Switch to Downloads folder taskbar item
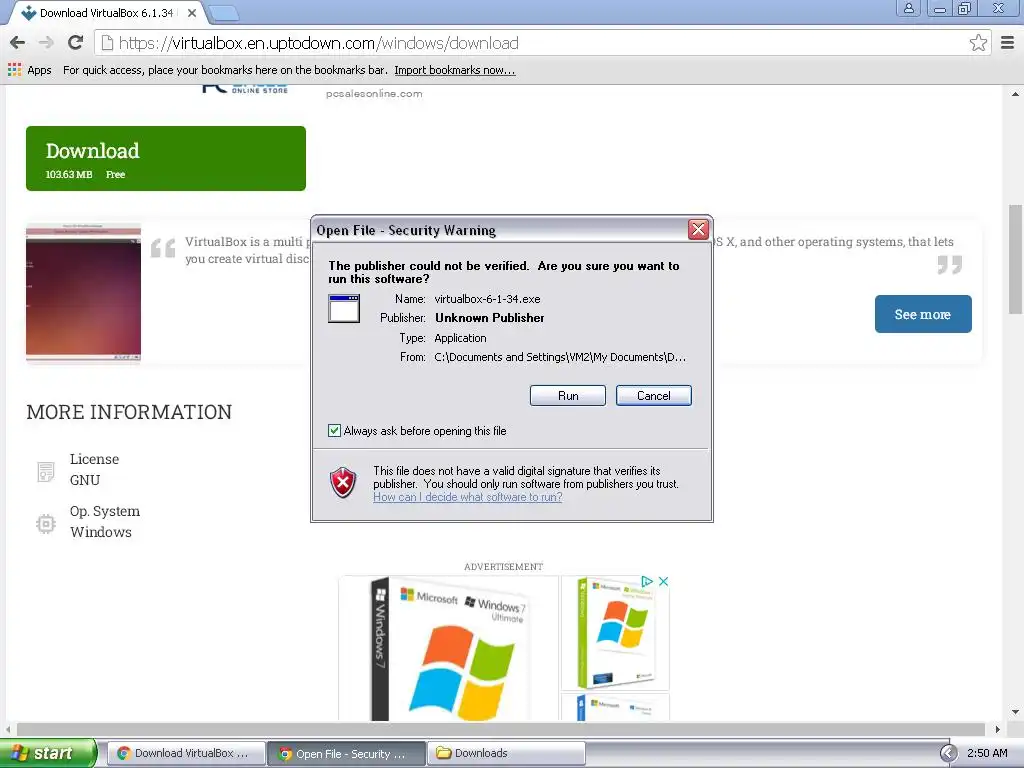This screenshot has width=1024, height=768. pos(506,753)
